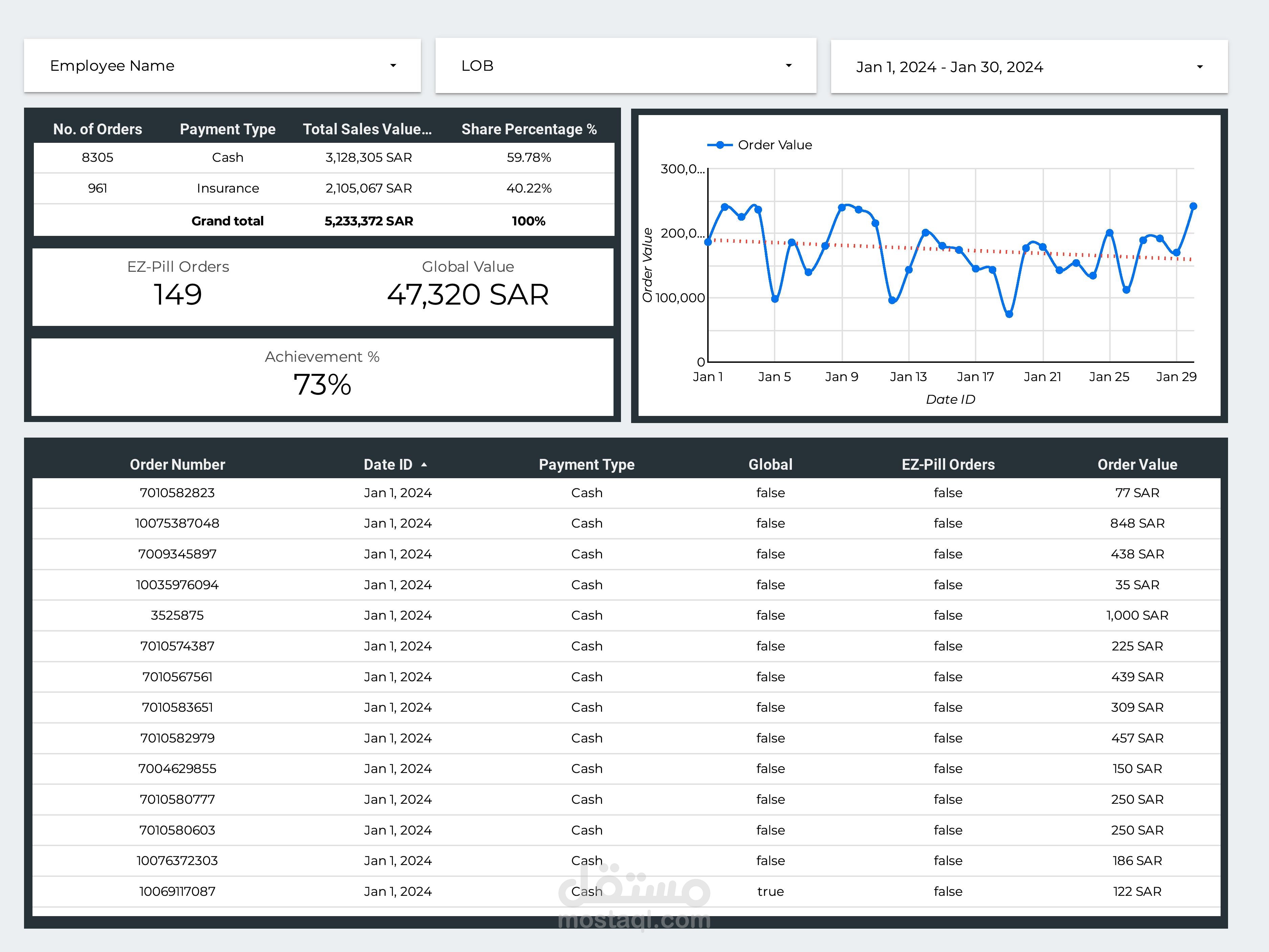
Task: Open the Jan 1 - Jan 30 date range picker
Action: (x=1029, y=67)
